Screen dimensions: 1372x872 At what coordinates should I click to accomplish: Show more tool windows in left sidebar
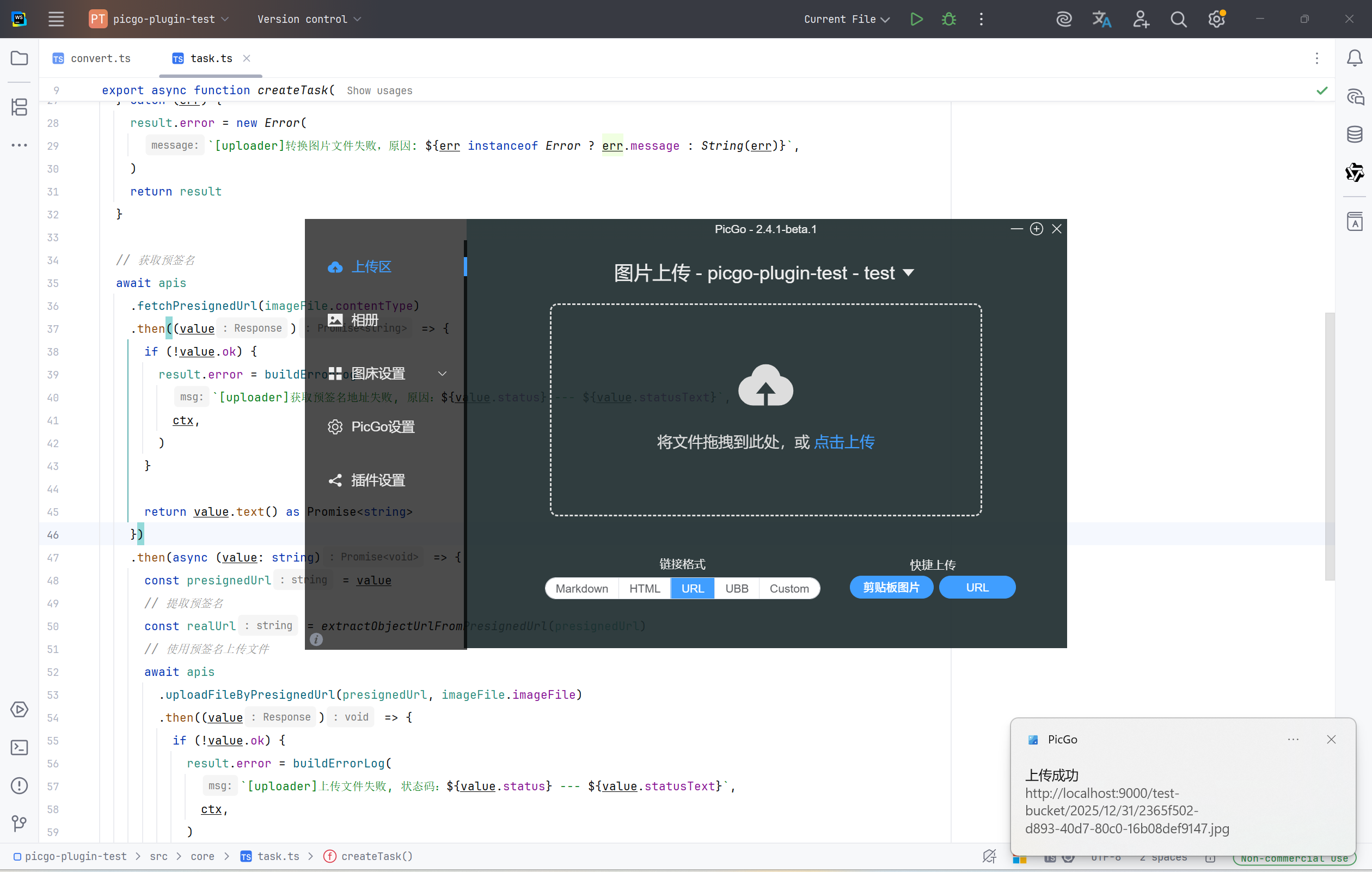(20, 145)
